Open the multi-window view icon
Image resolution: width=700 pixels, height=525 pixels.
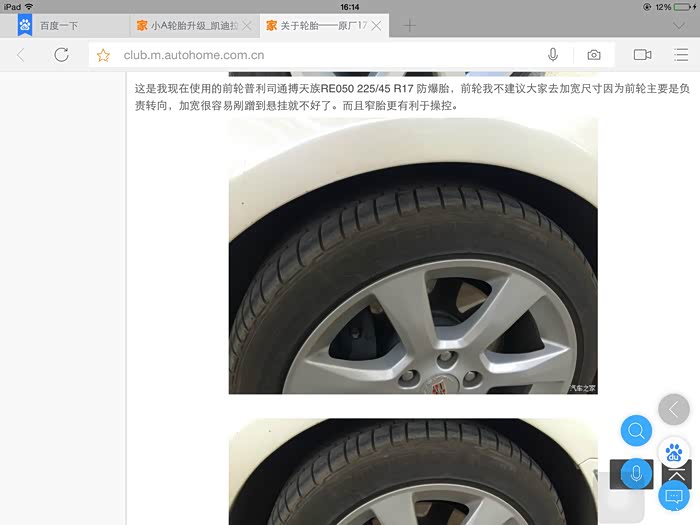[642, 55]
